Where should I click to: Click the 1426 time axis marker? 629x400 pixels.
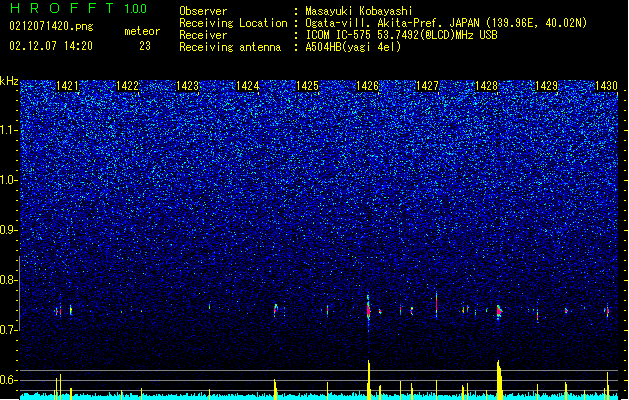point(367,86)
